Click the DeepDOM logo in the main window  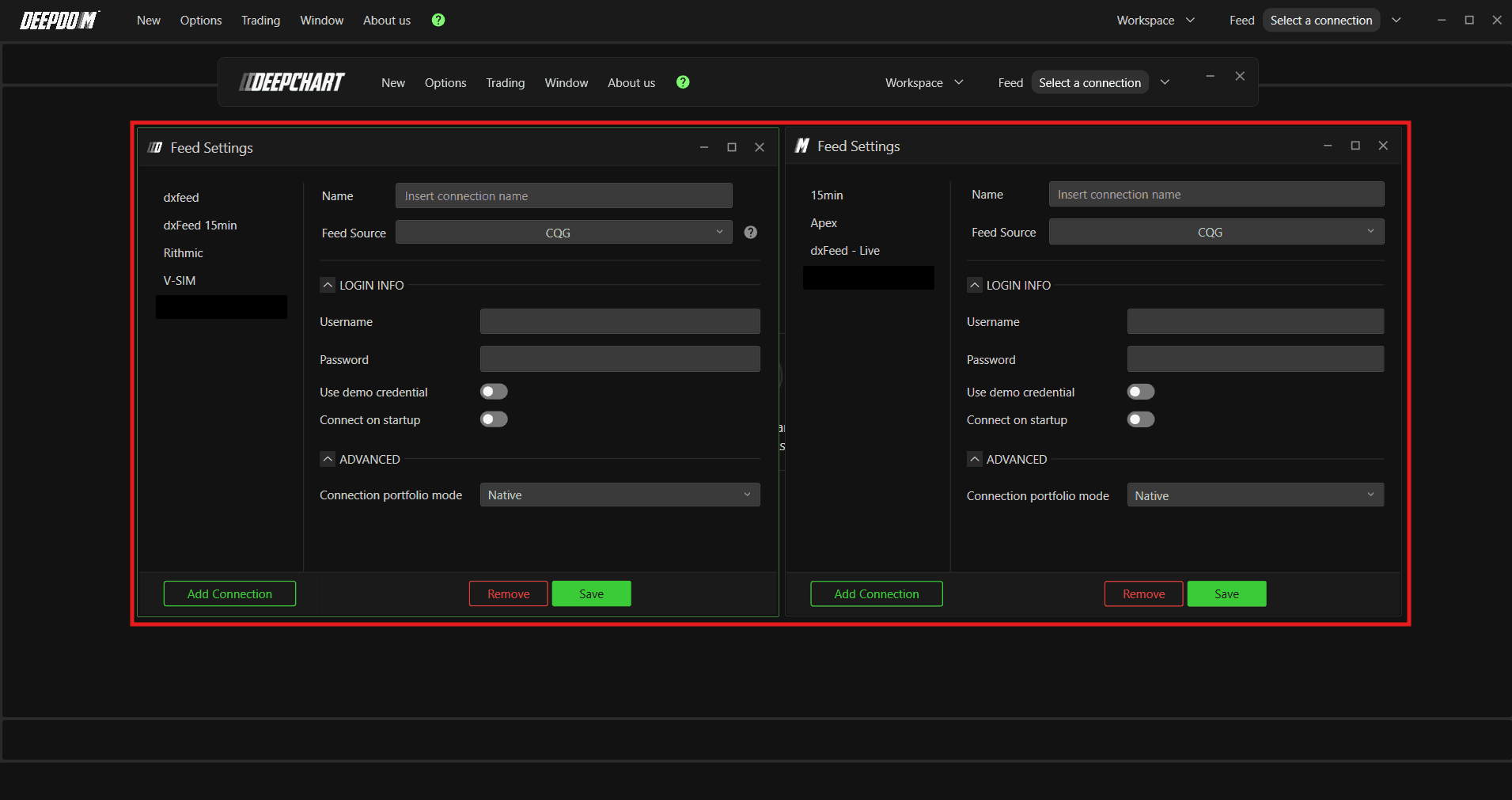point(59,21)
